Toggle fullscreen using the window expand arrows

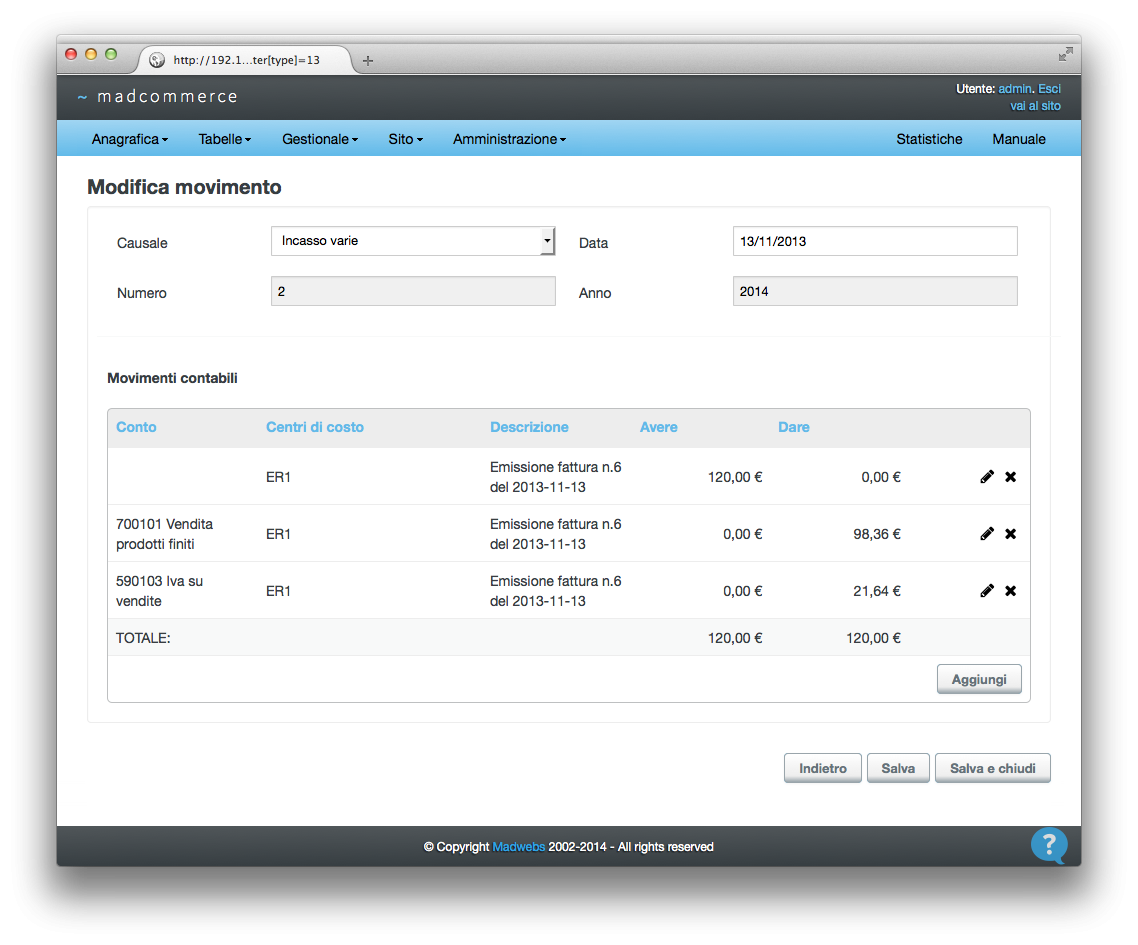1065,54
